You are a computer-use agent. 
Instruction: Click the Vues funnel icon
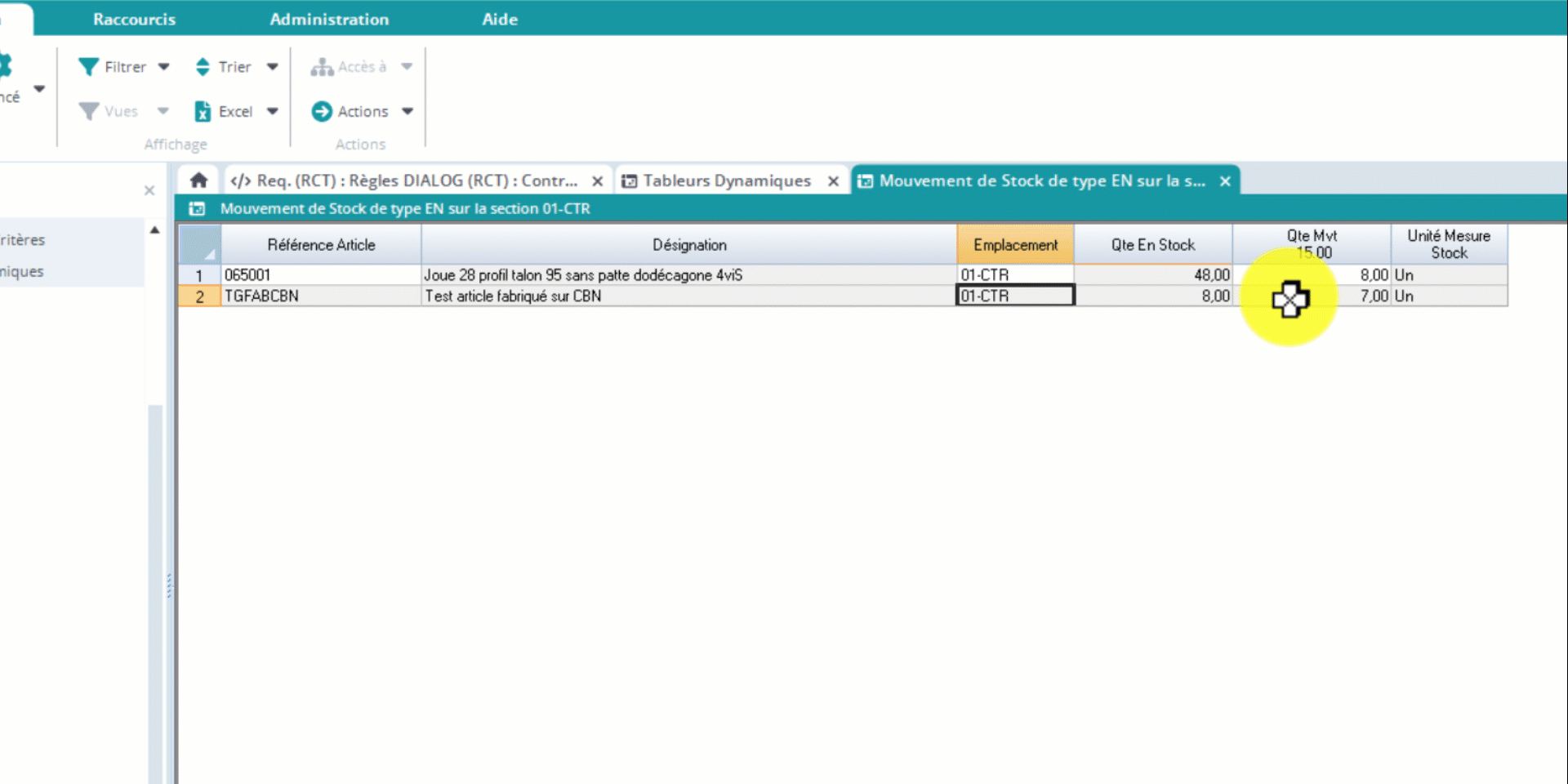click(88, 111)
